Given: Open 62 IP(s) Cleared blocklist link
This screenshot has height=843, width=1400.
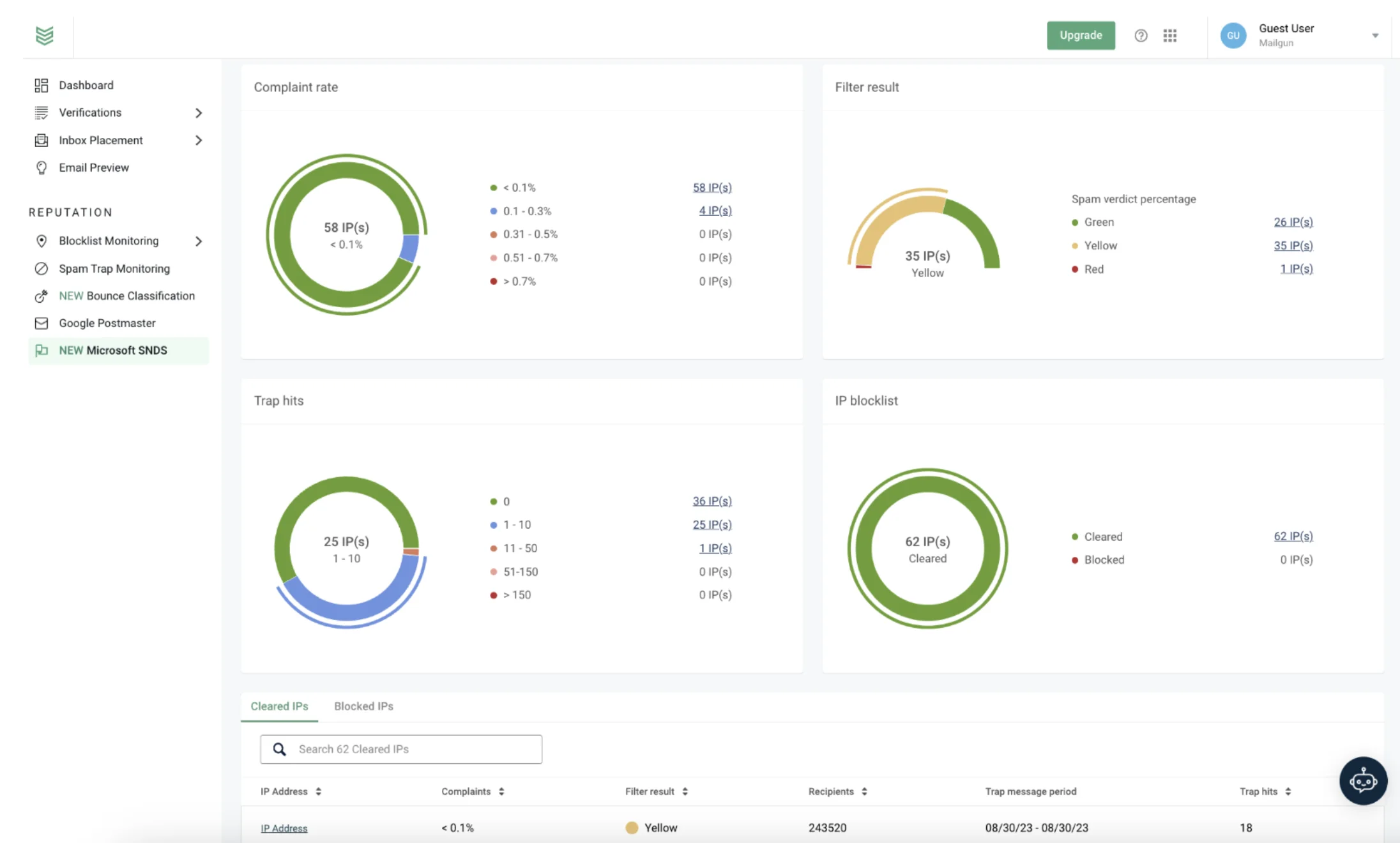Looking at the screenshot, I should coord(1293,536).
